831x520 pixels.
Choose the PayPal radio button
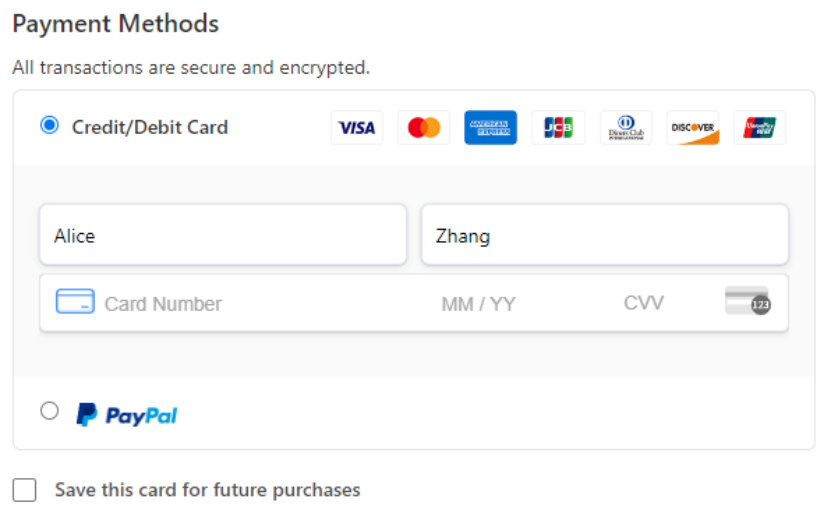(x=50, y=411)
